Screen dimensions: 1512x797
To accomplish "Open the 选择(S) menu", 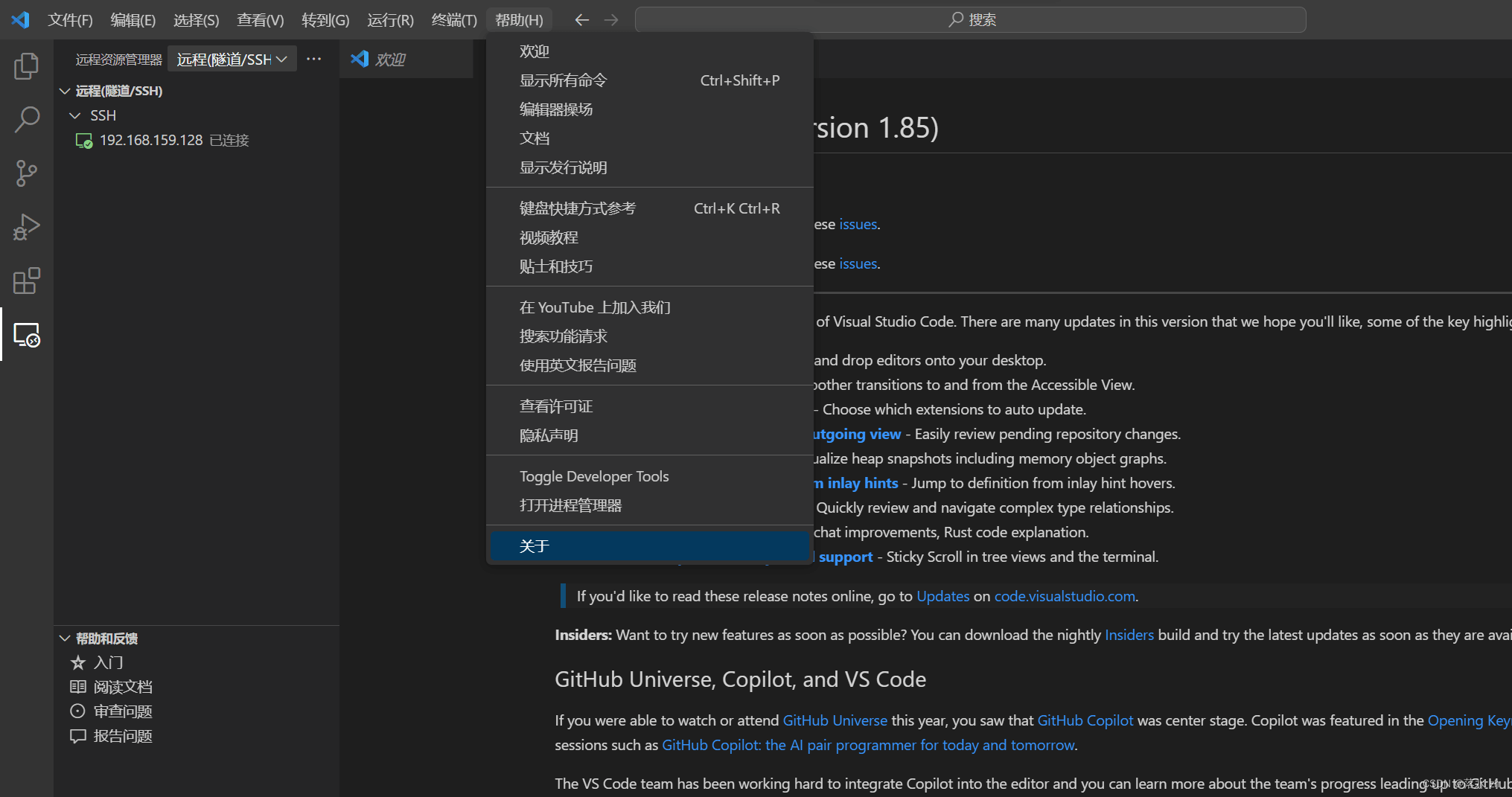I will click(197, 20).
